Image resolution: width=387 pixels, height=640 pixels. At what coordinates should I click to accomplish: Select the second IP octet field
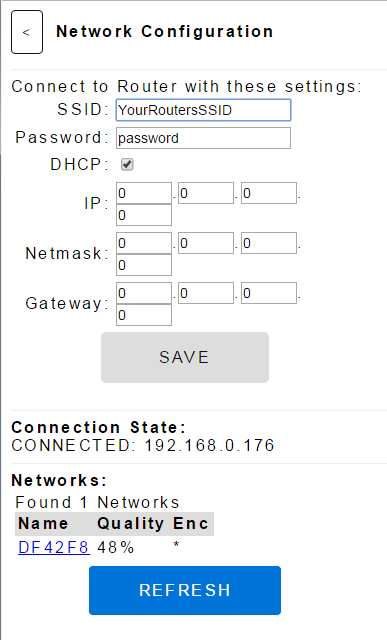click(206, 193)
